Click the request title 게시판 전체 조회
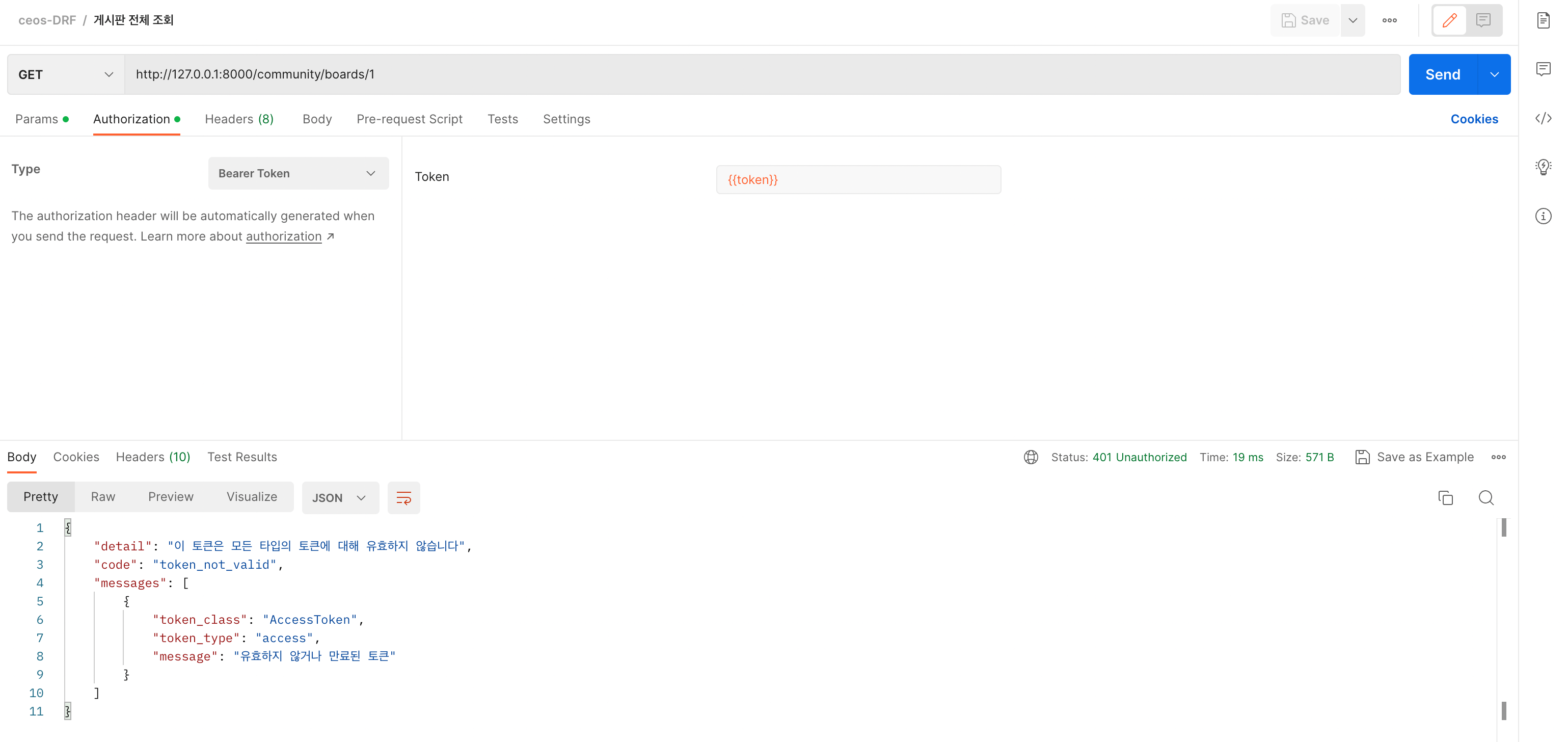 click(x=133, y=20)
